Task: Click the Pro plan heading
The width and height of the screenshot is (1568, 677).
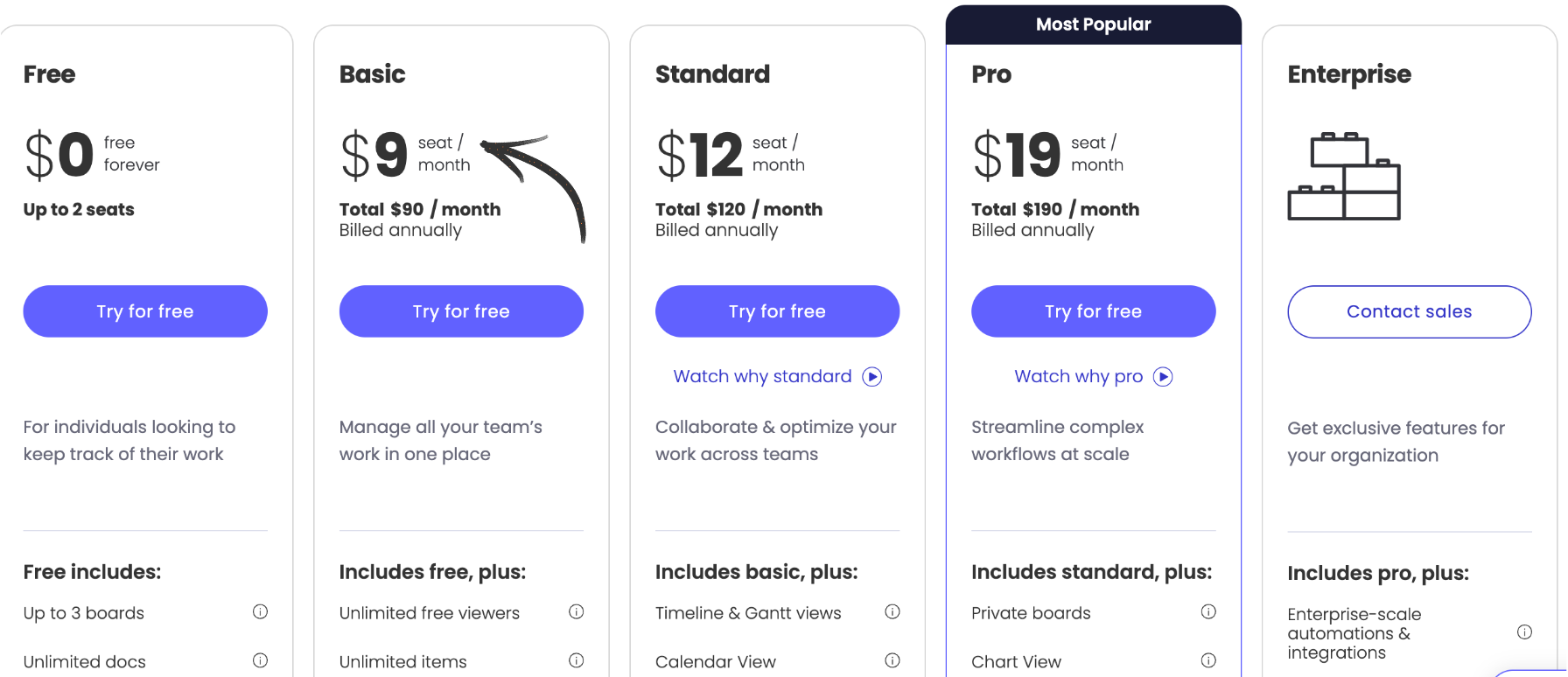Action: (x=991, y=74)
